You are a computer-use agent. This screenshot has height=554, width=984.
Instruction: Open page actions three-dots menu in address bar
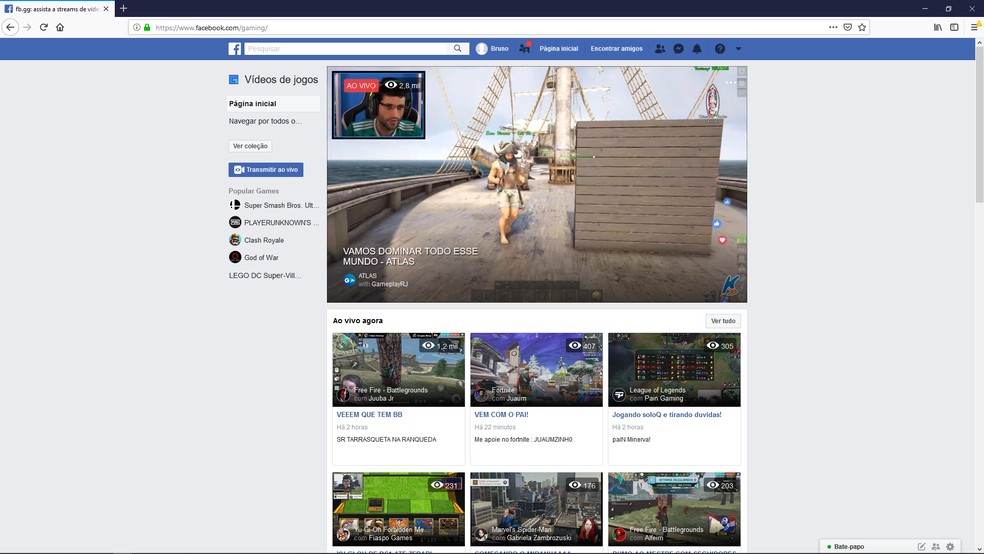click(x=833, y=27)
